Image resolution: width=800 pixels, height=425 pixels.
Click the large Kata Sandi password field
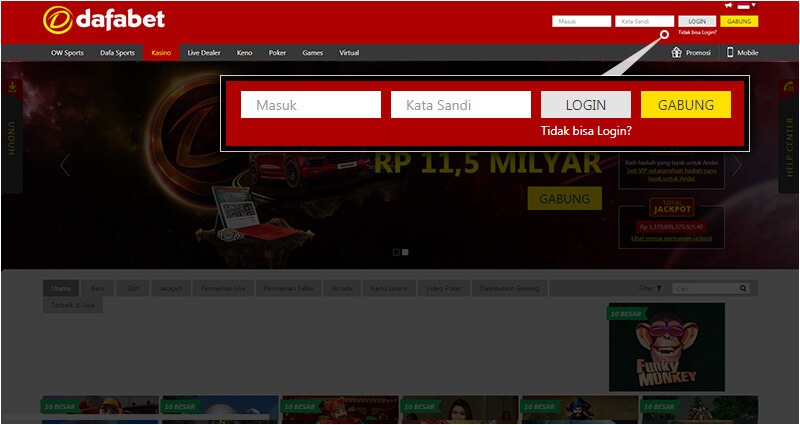(x=461, y=105)
